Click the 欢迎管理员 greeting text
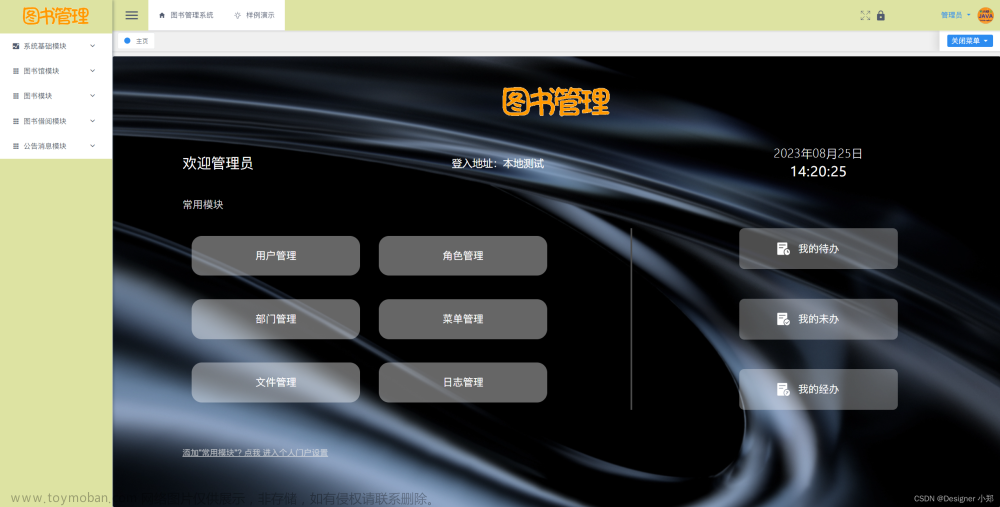 [217, 163]
